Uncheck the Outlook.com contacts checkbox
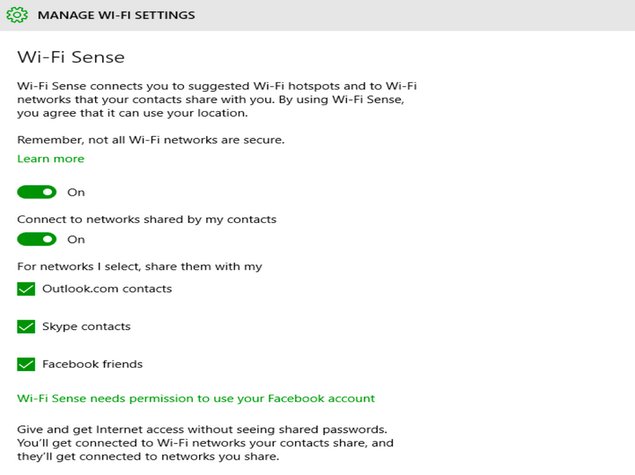 26,289
